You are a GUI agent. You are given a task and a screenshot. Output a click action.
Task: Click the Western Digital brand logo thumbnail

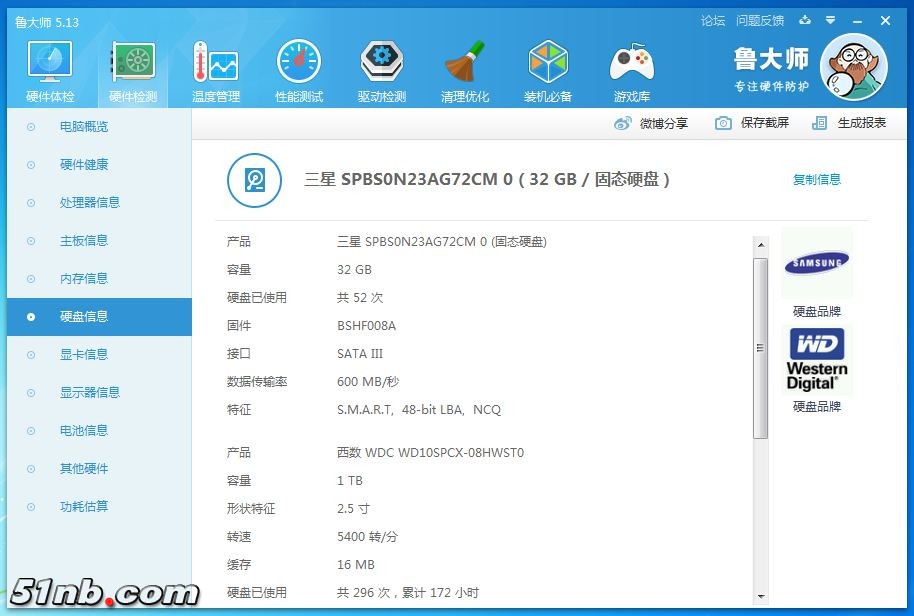817,360
